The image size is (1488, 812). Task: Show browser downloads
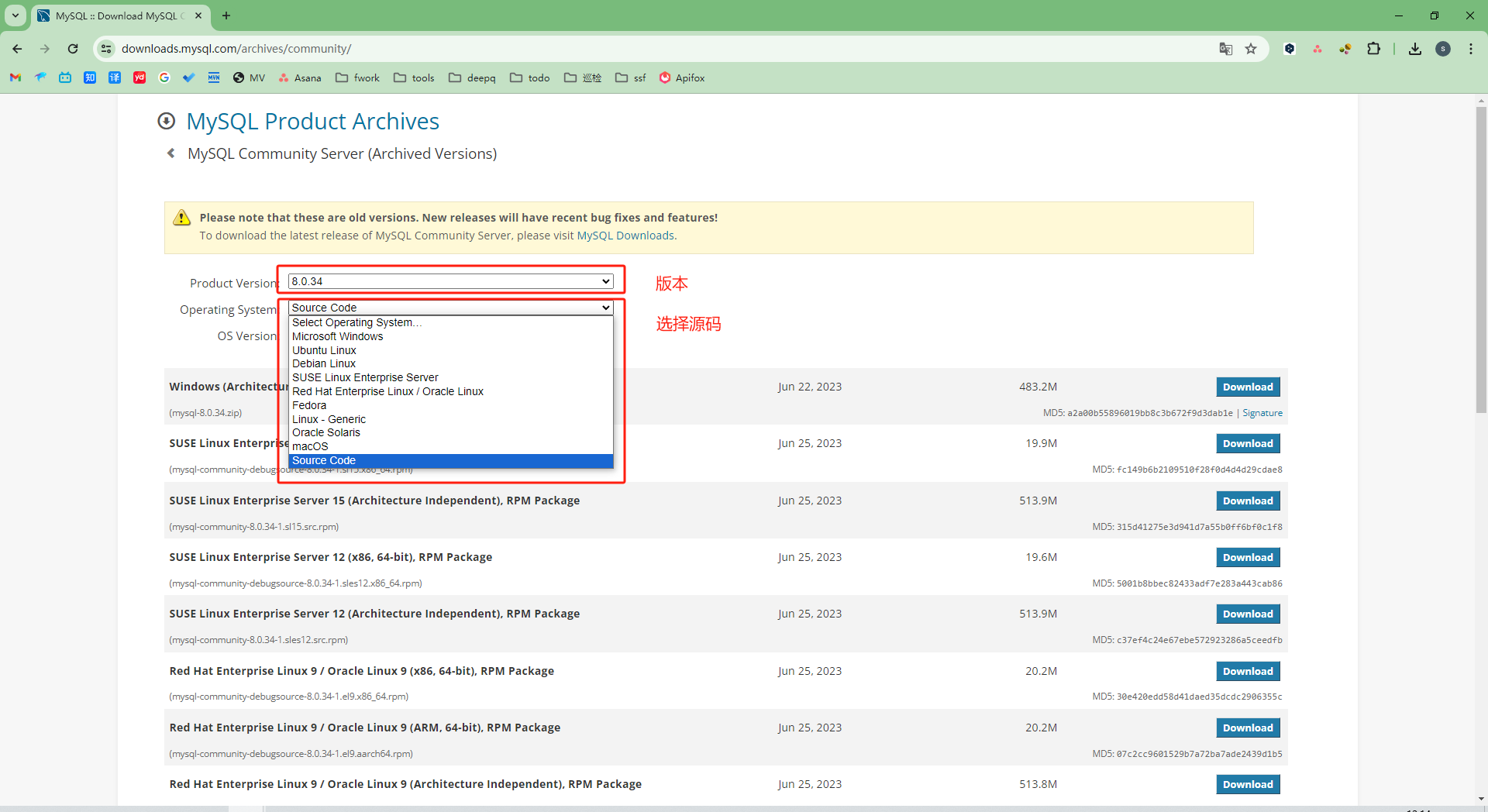(x=1415, y=49)
